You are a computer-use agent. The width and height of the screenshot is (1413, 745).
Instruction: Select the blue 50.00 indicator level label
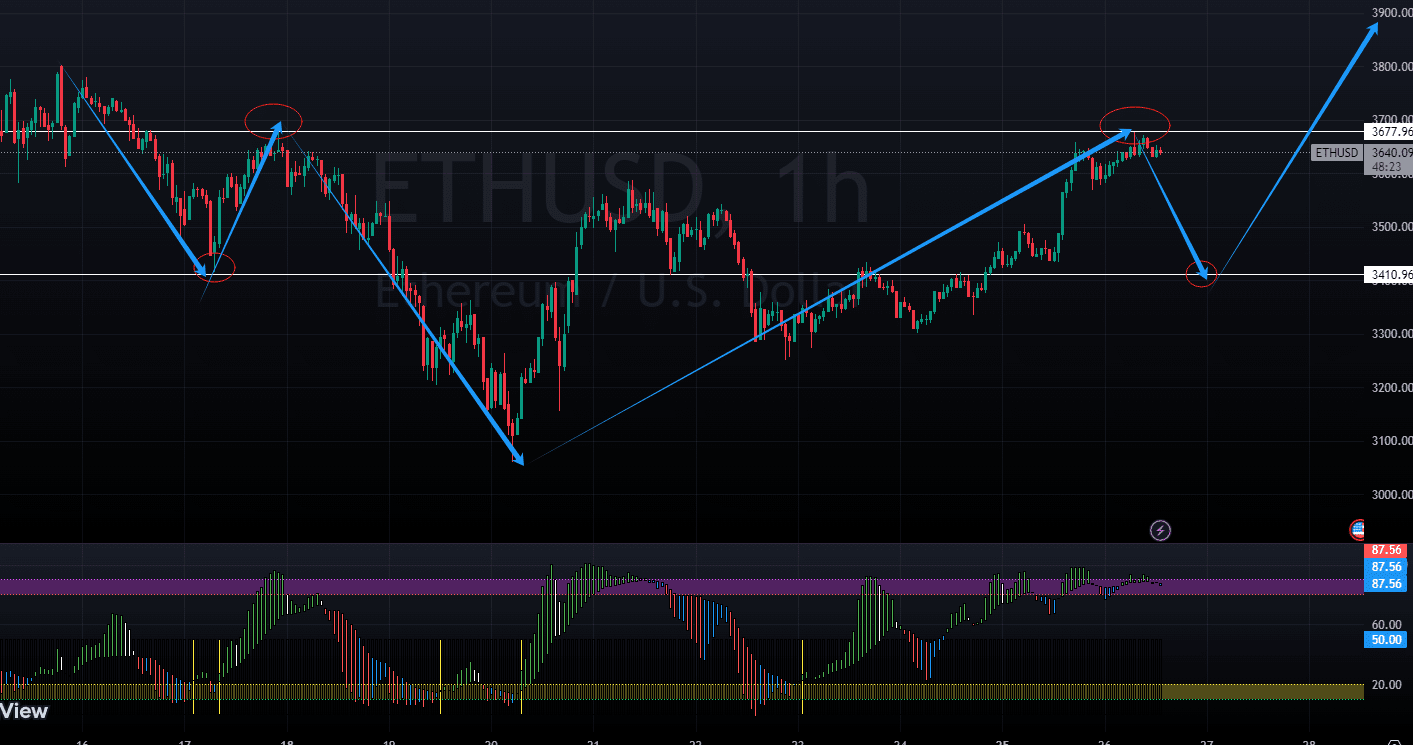pos(1385,639)
